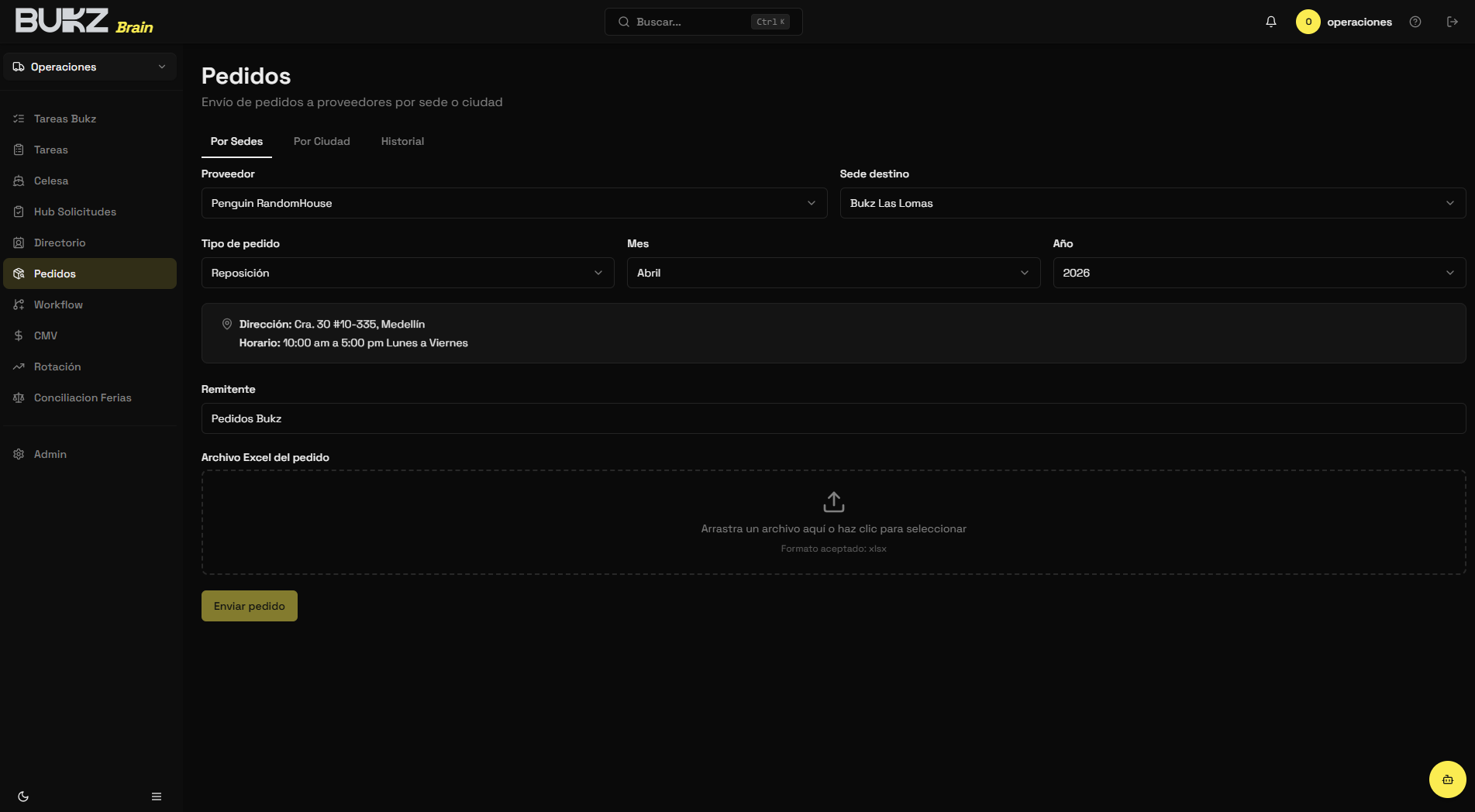Click the Pedidos page heading

[246, 76]
